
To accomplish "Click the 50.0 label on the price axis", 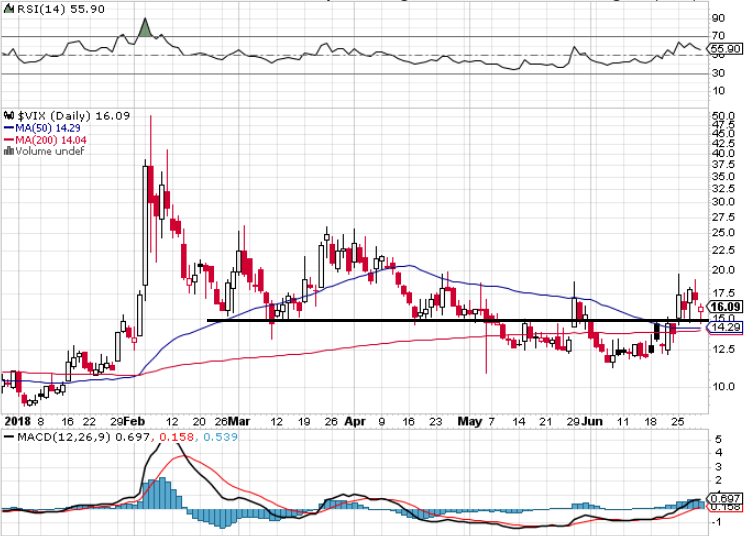I will pyautogui.click(x=724, y=116).
